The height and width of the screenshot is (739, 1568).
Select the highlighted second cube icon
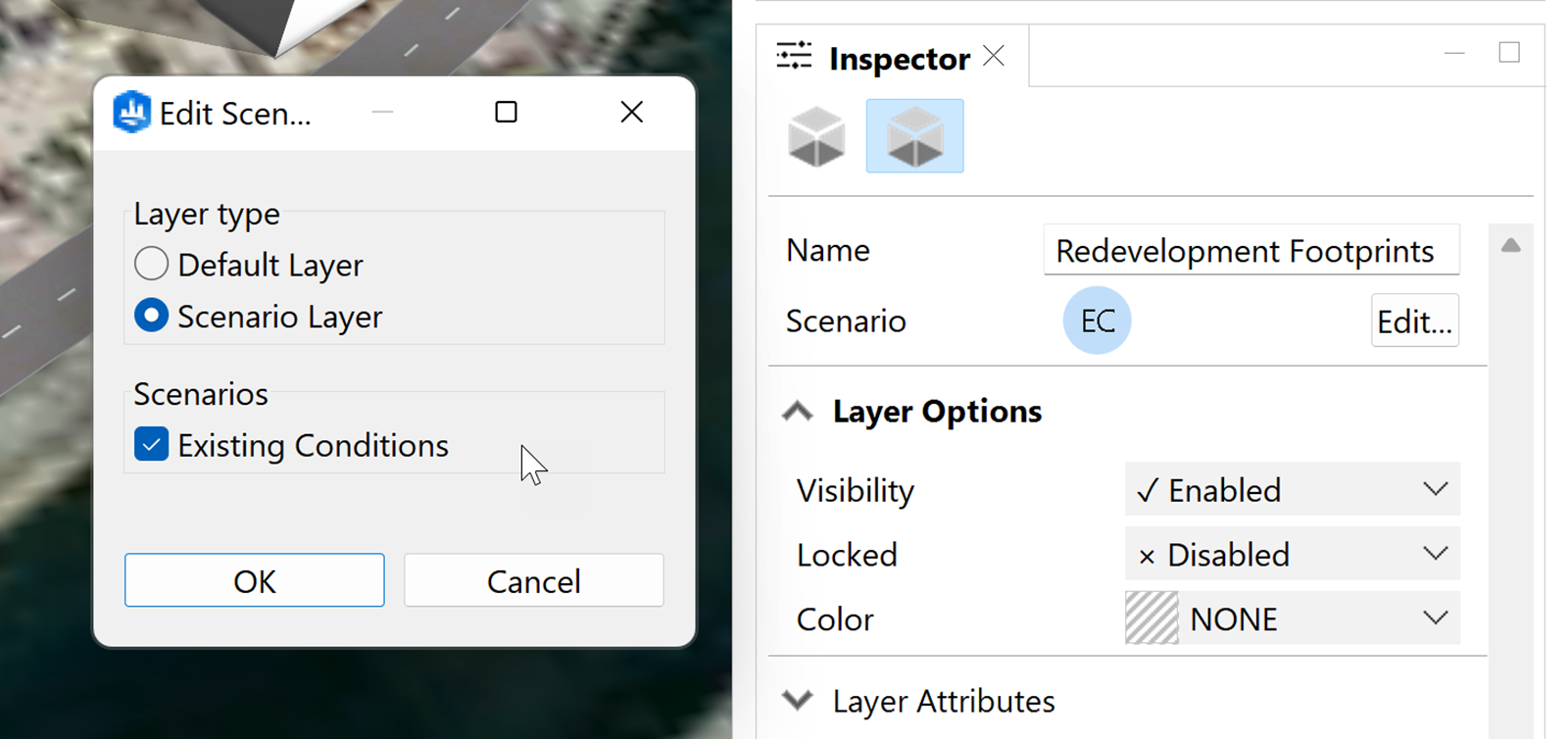(914, 136)
